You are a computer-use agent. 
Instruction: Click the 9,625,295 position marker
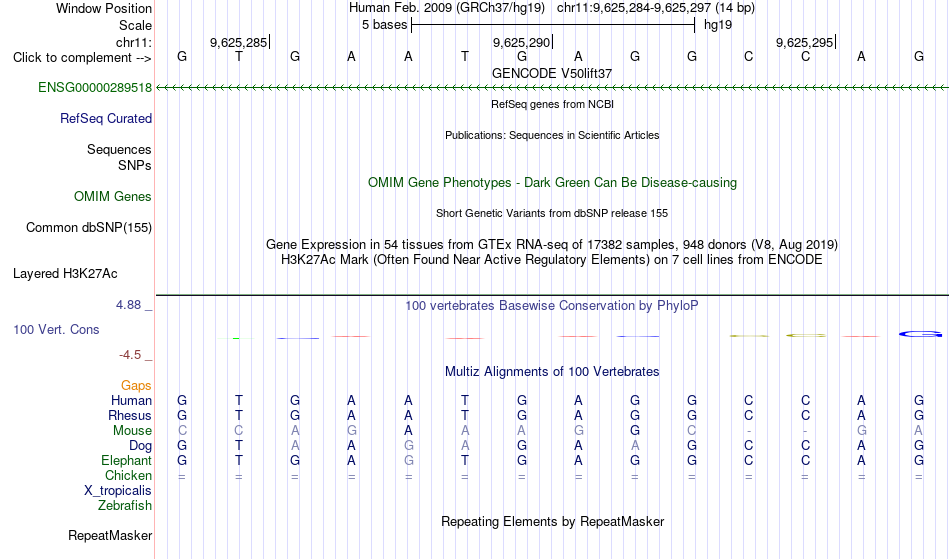point(805,42)
